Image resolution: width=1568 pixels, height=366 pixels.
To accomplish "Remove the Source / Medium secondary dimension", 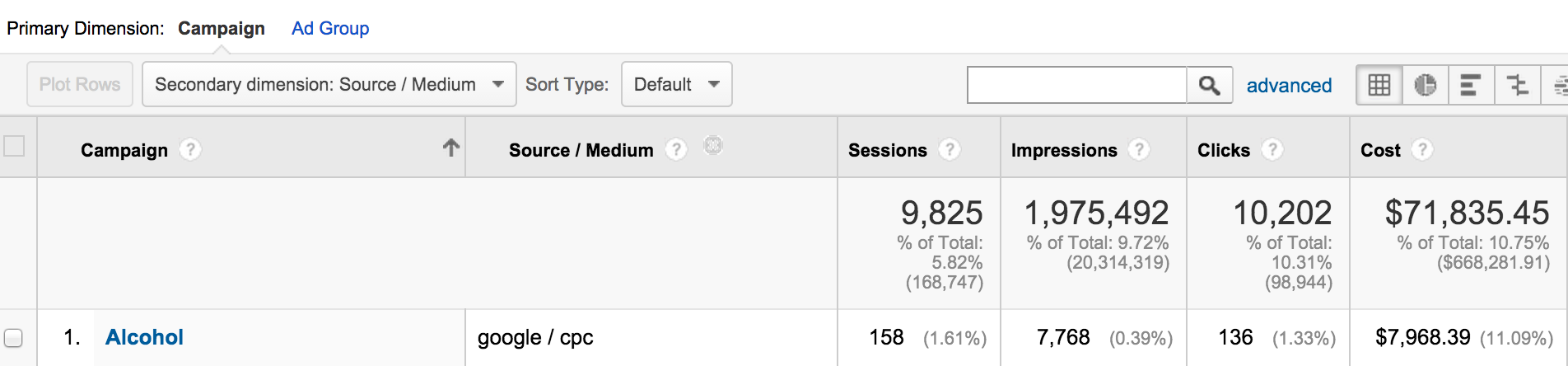I will pos(713,146).
